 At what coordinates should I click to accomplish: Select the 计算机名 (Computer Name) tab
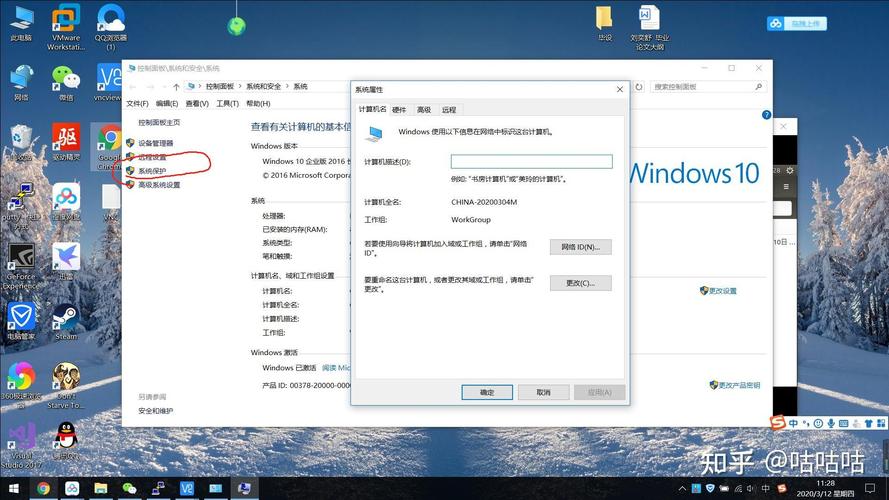(x=372, y=109)
